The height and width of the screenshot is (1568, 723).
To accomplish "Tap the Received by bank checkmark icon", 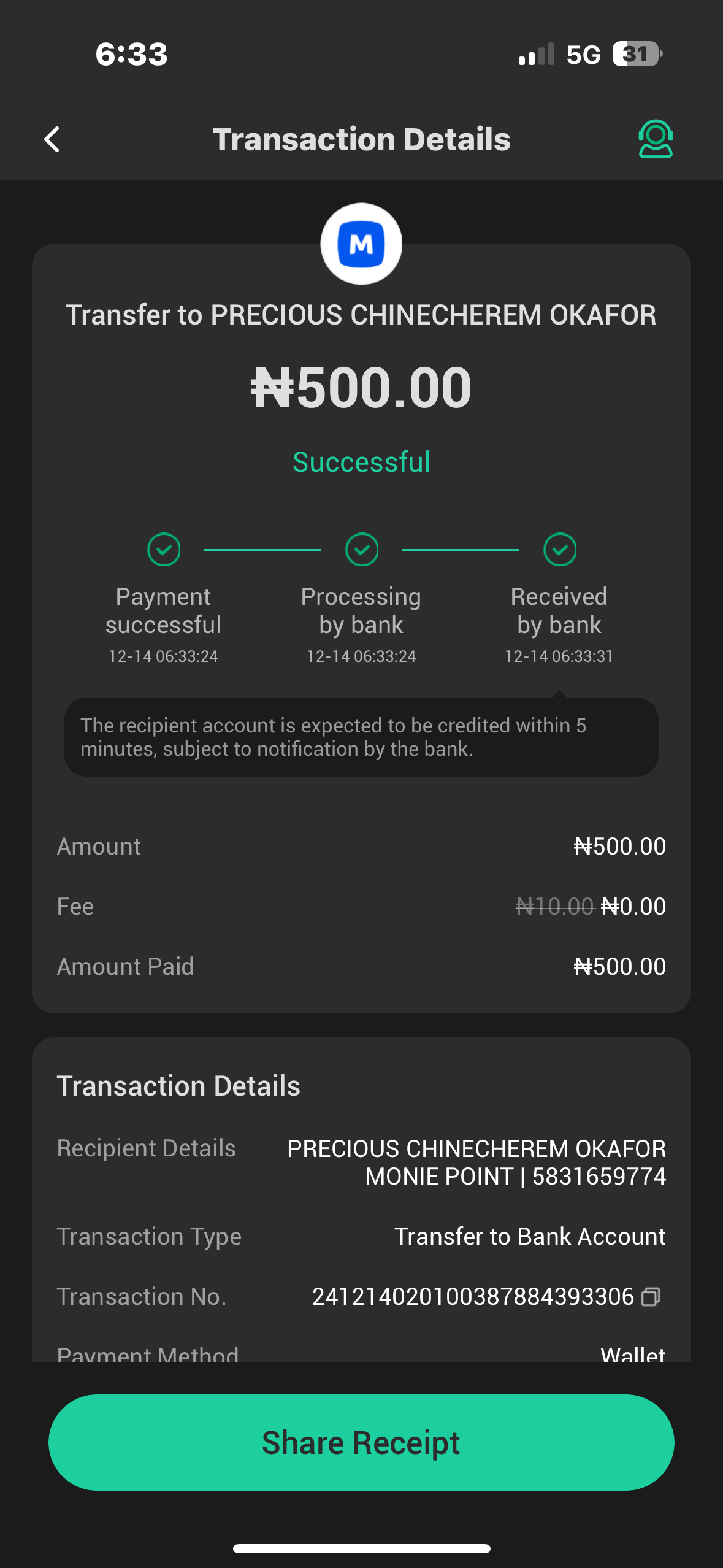I will tap(559, 549).
